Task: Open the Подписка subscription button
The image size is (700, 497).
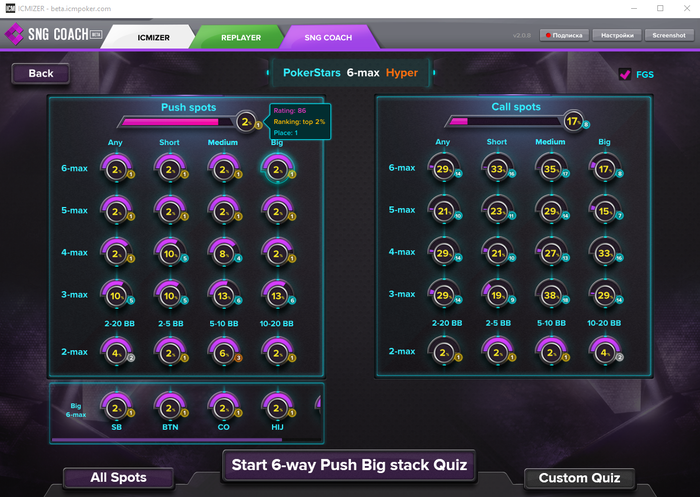Action: click(564, 35)
